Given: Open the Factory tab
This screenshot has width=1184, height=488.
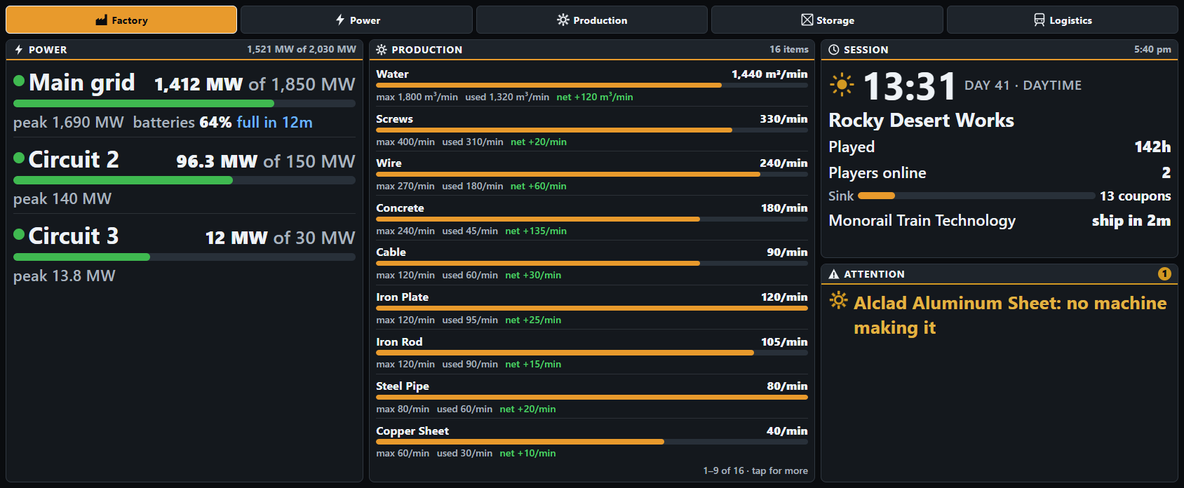Looking at the screenshot, I should coord(121,20).
